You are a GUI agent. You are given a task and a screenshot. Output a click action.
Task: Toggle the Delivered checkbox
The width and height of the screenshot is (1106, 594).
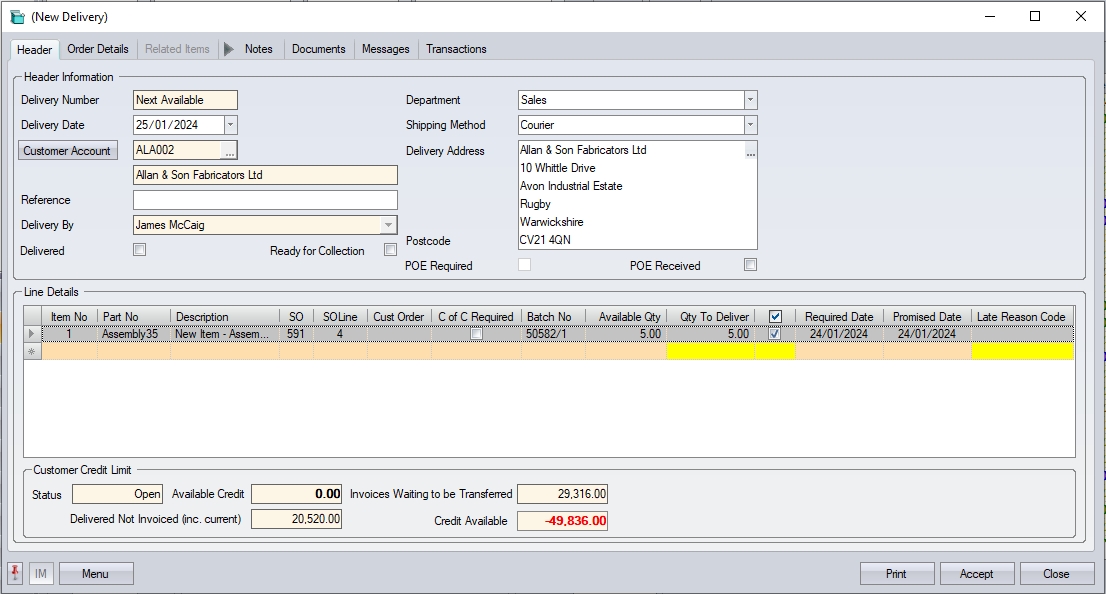coord(140,250)
